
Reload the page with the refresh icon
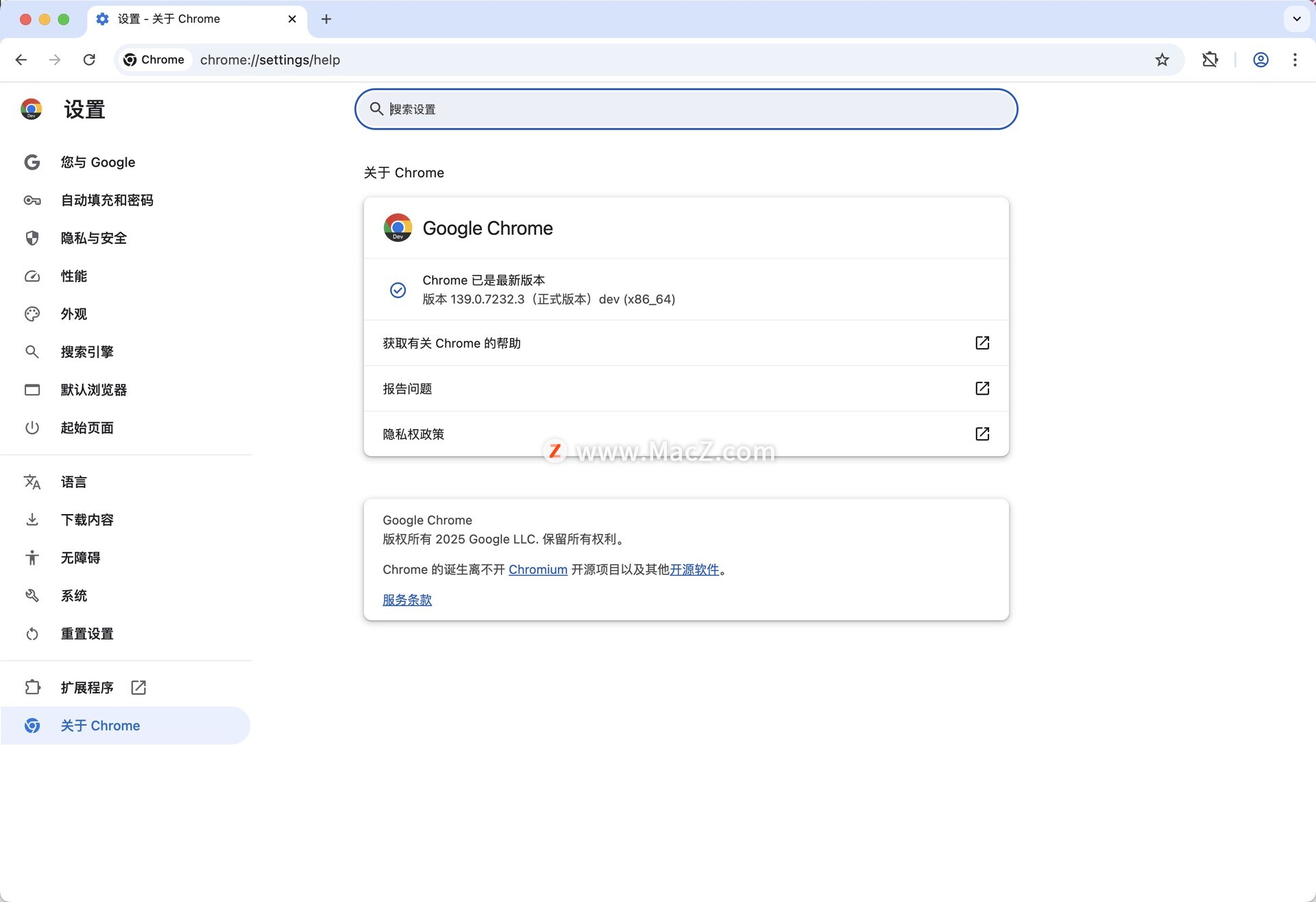tap(89, 60)
